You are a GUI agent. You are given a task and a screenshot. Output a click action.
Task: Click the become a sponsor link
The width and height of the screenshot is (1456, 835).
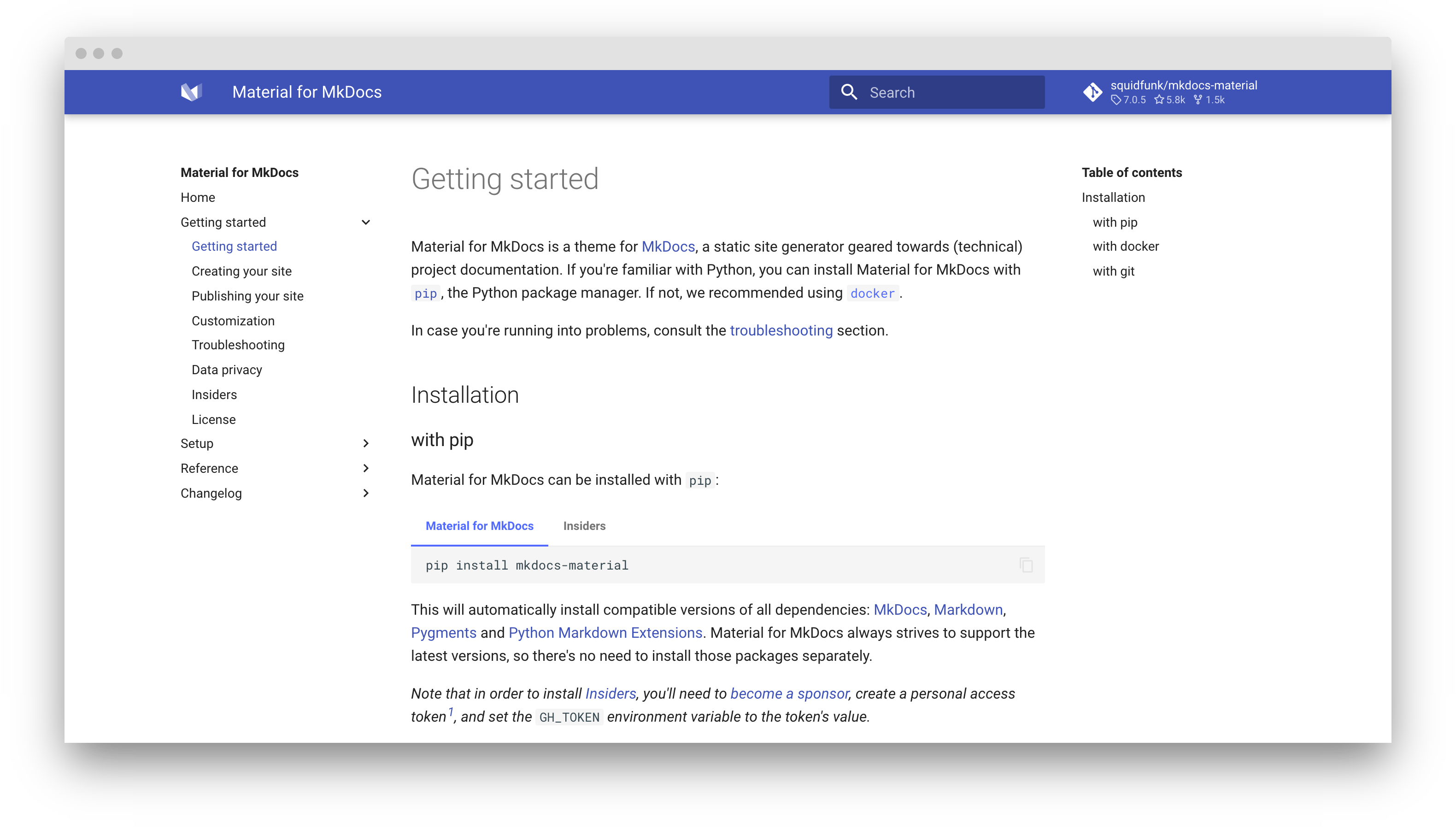pyautogui.click(x=789, y=694)
